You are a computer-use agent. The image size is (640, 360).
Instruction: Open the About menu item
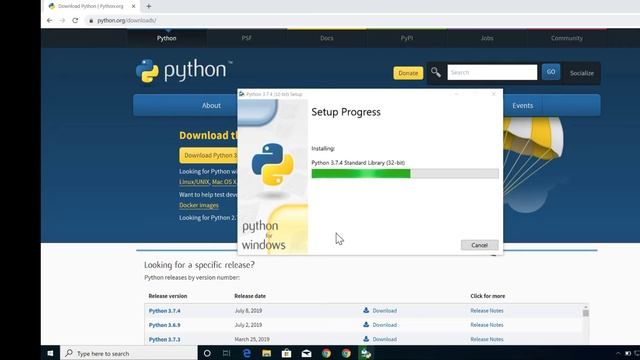tap(211, 105)
